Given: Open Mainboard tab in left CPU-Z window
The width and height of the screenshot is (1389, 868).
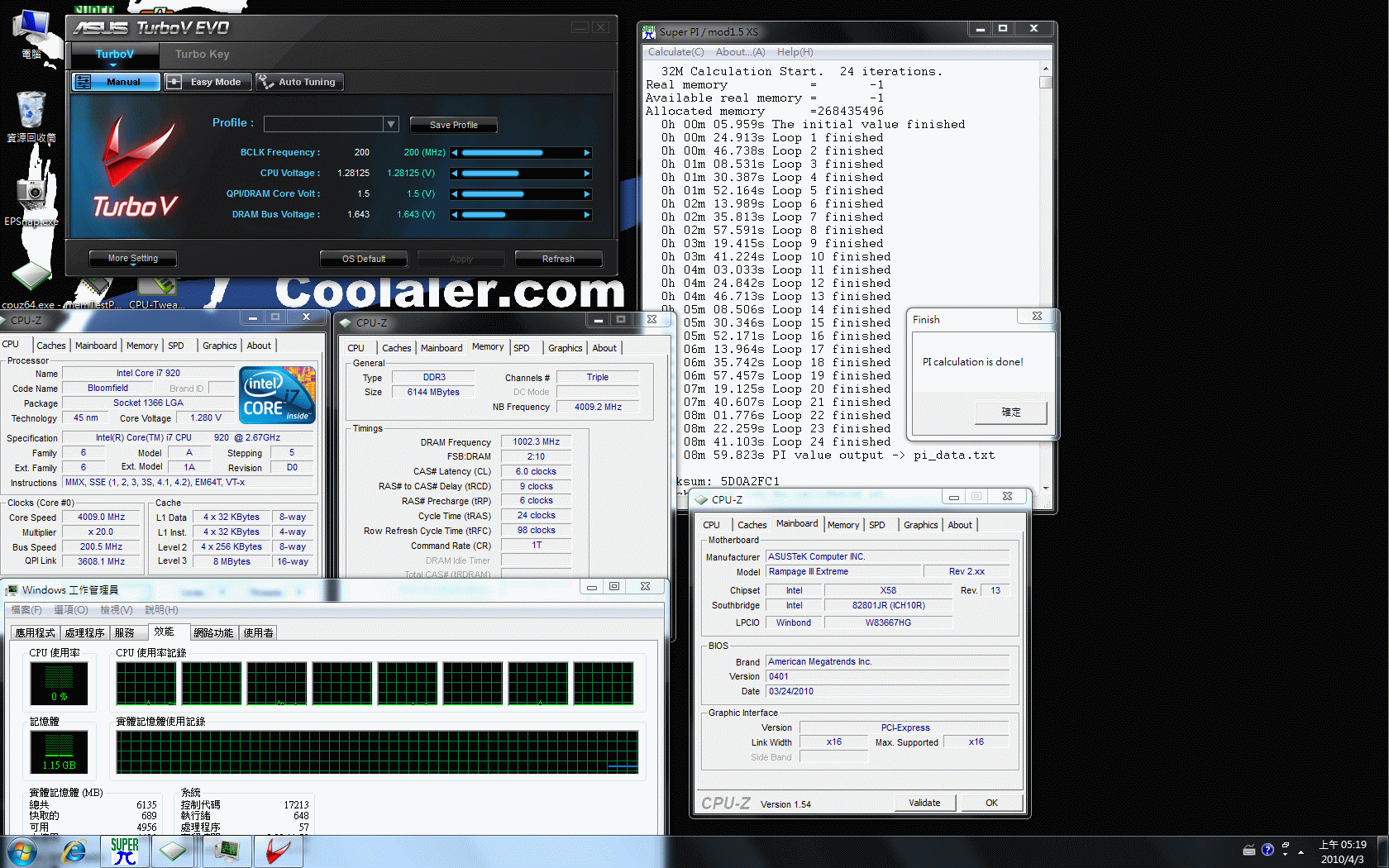Looking at the screenshot, I should (x=96, y=346).
